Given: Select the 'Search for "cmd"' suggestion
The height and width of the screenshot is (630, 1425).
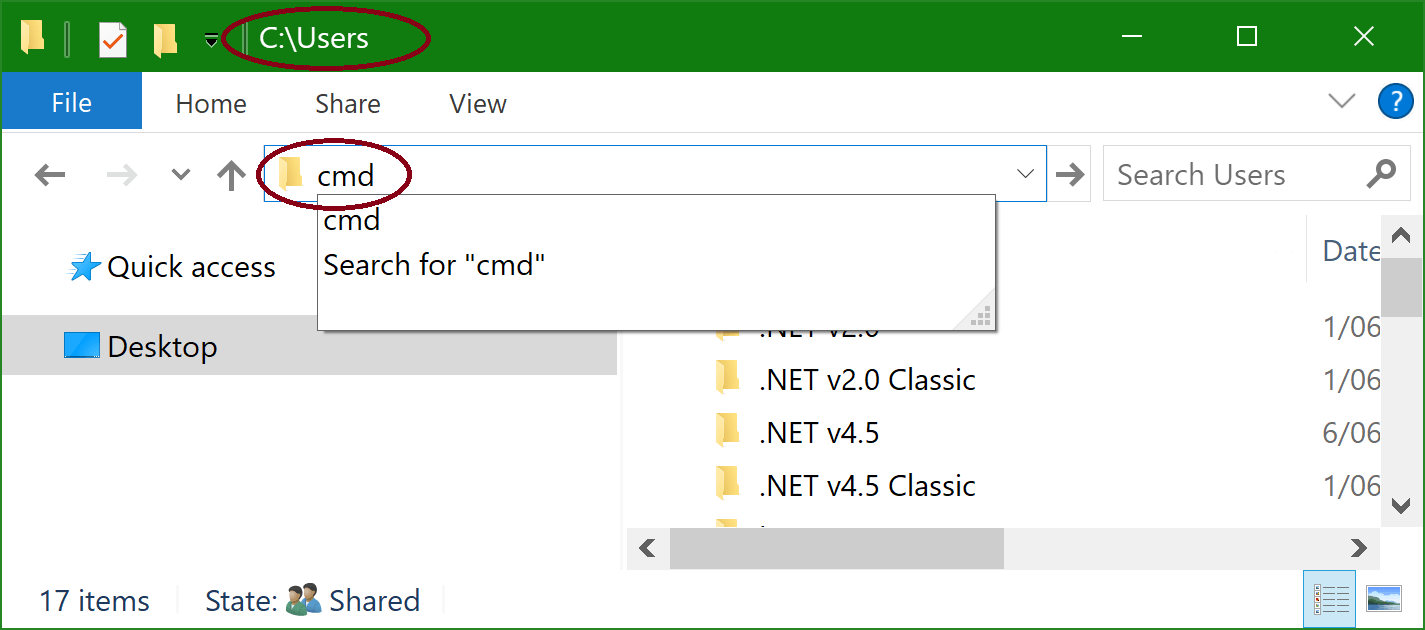Looking at the screenshot, I should [434, 265].
